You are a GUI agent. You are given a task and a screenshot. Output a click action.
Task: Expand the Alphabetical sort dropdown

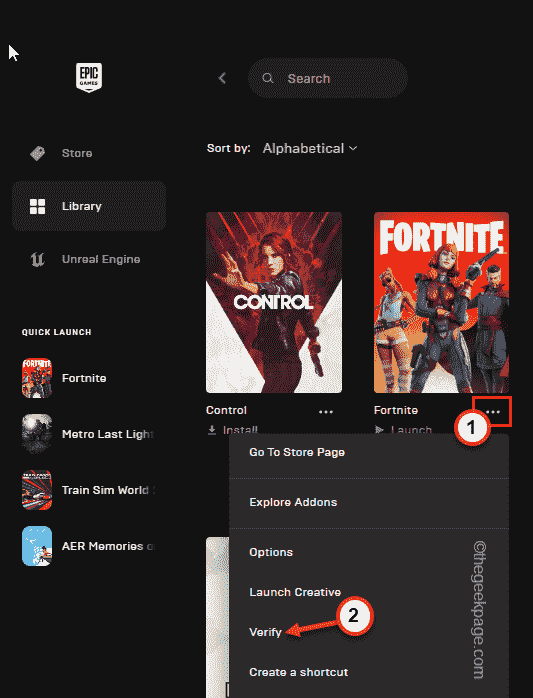tap(310, 148)
